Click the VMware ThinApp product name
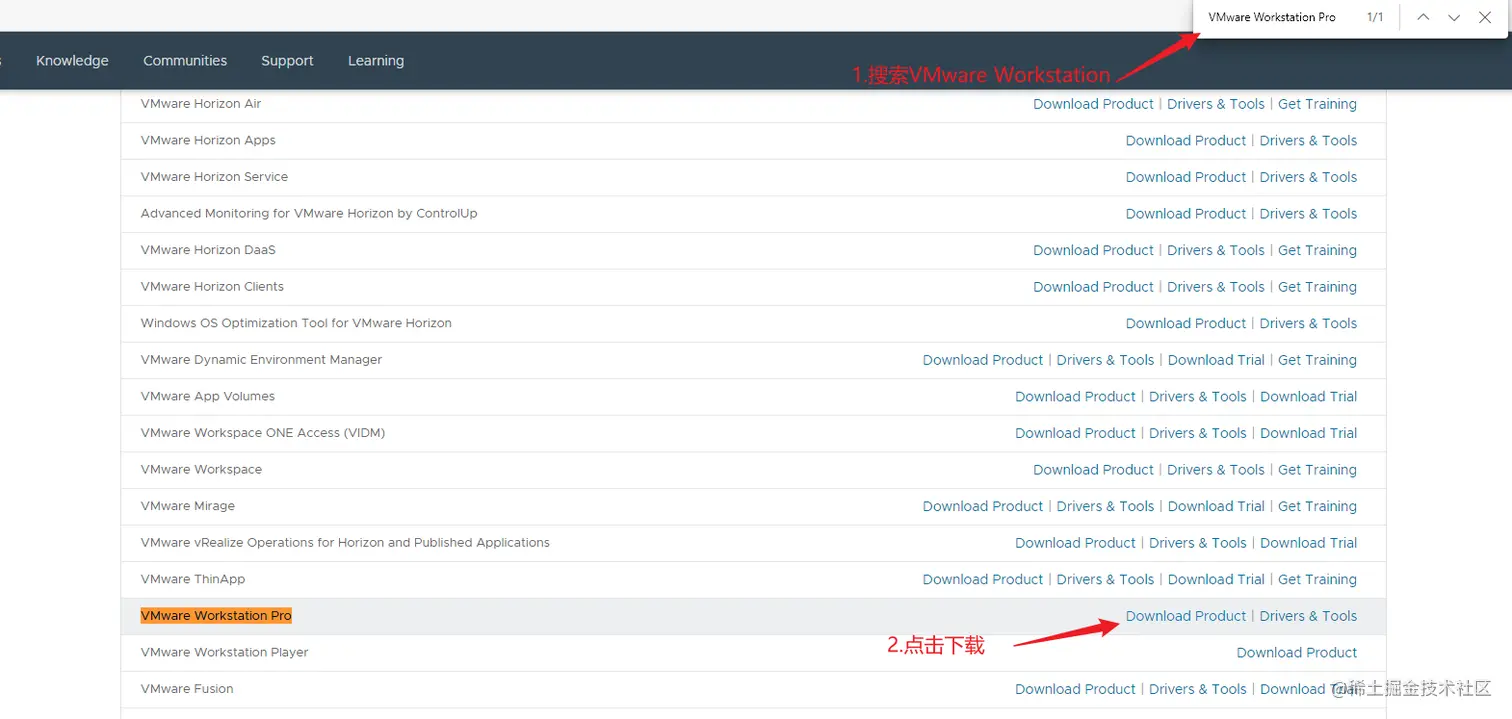 192,579
